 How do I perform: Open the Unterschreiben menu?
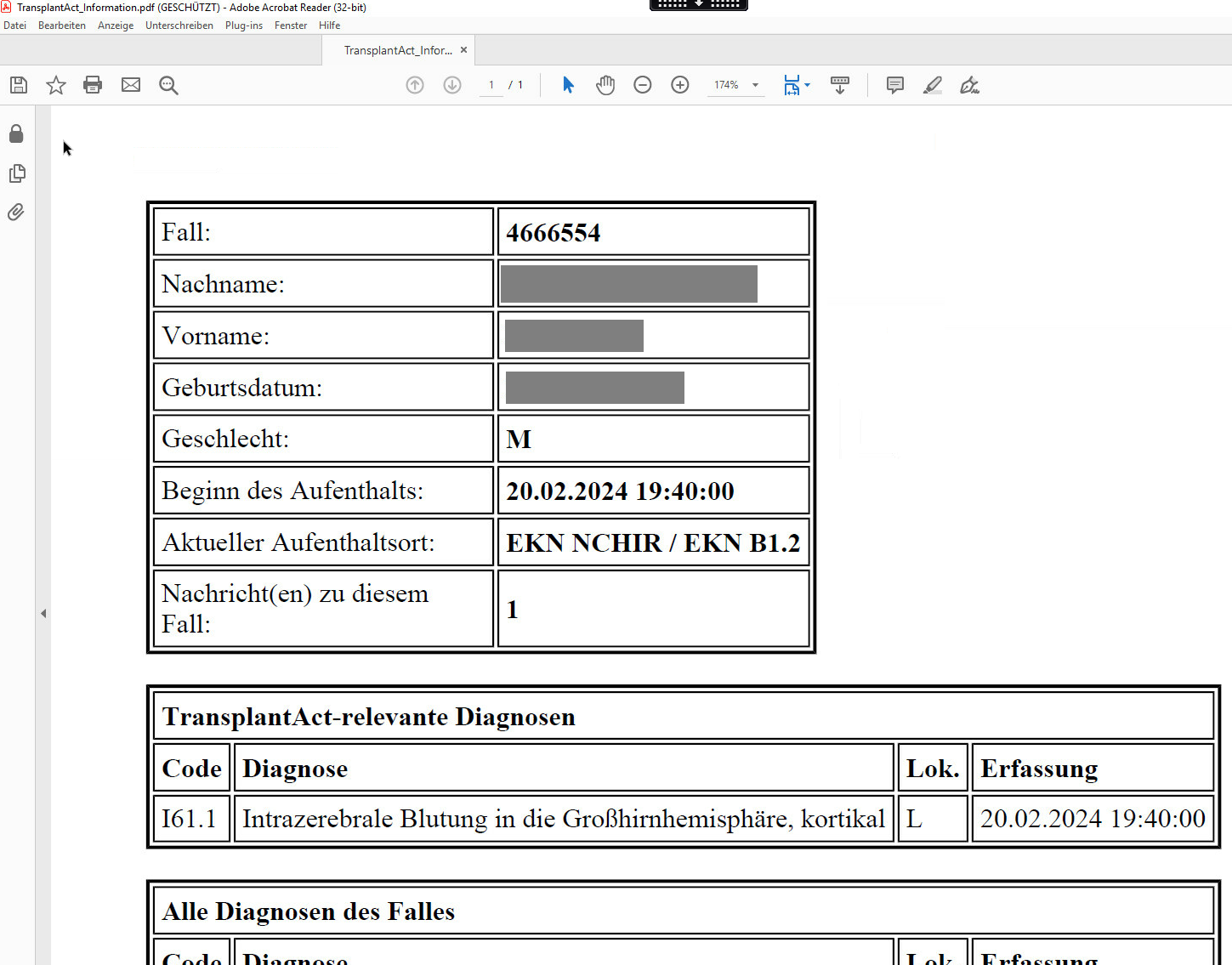coord(179,26)
